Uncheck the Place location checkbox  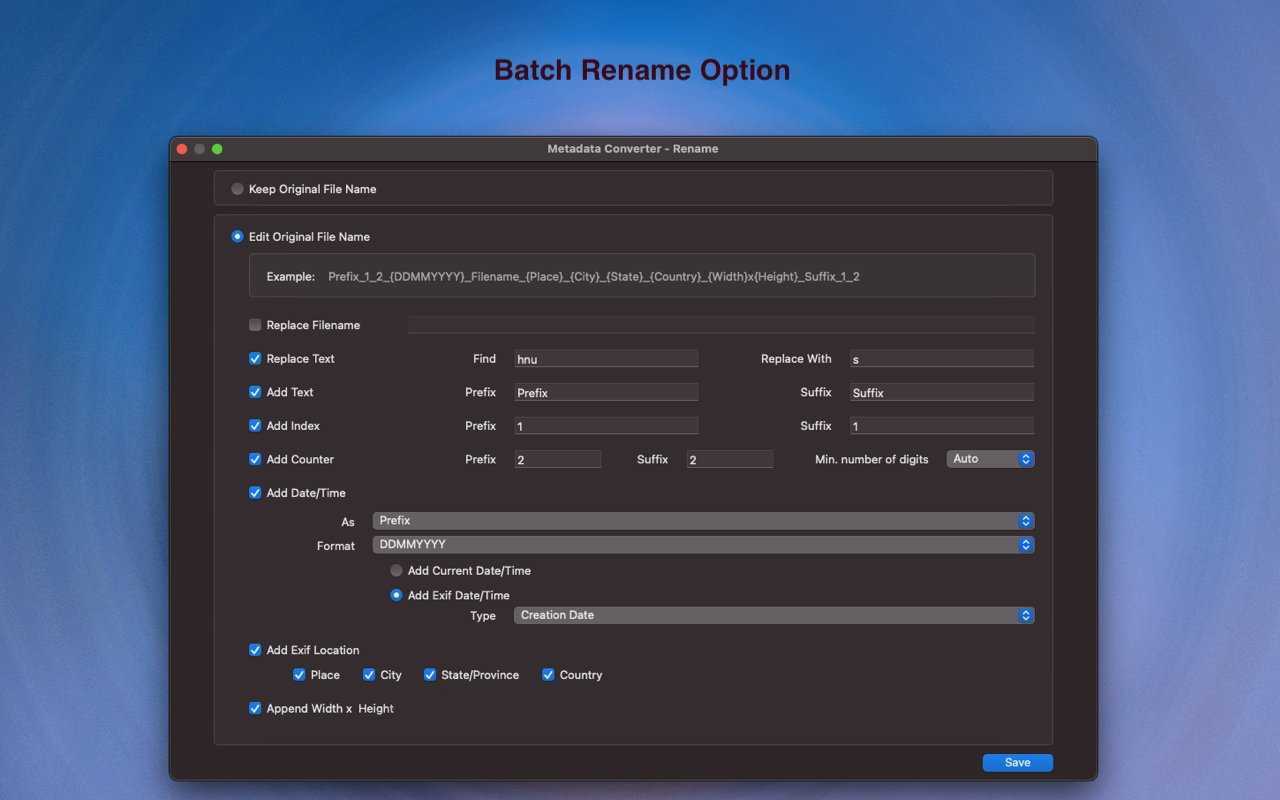(299, 675)
